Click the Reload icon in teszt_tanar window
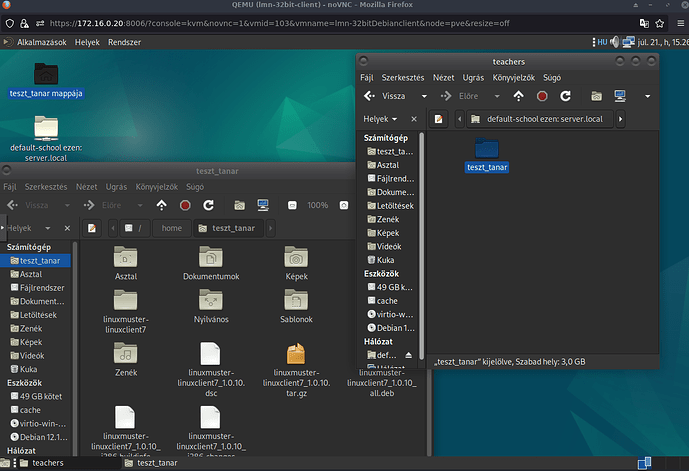 pyautogui.click(x=208, y=205)
